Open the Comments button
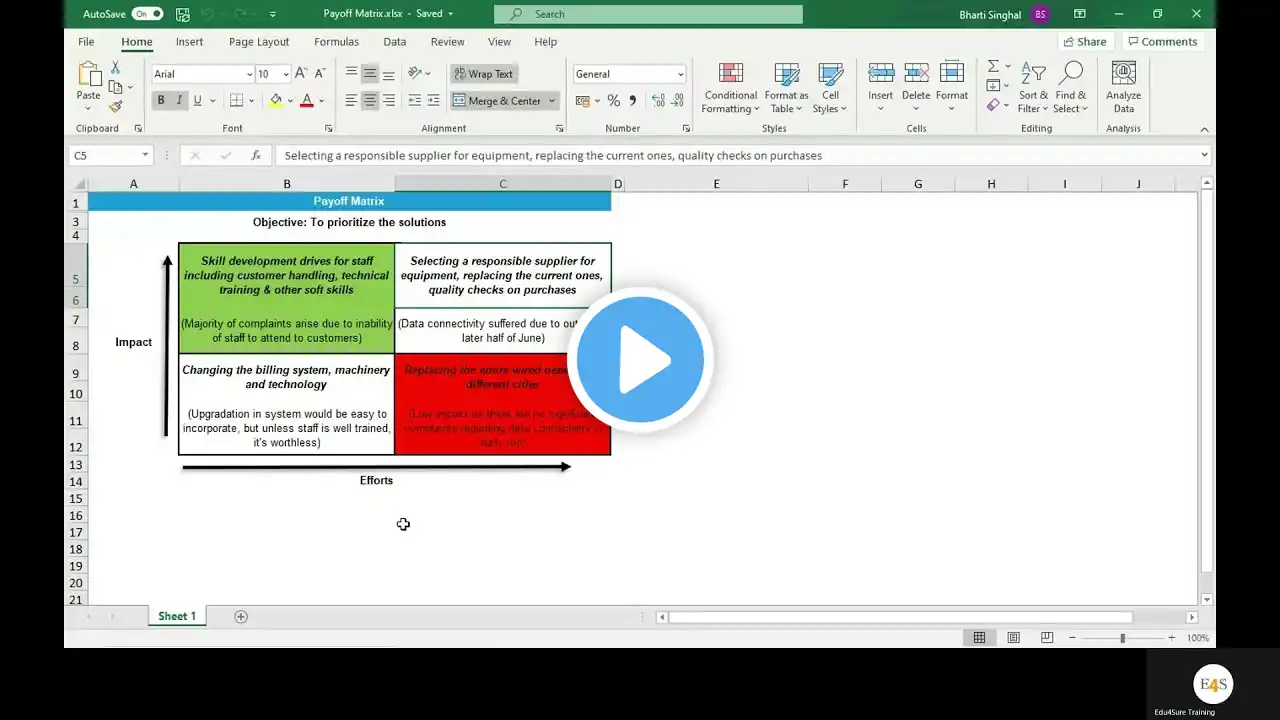 click(1161, 42)
